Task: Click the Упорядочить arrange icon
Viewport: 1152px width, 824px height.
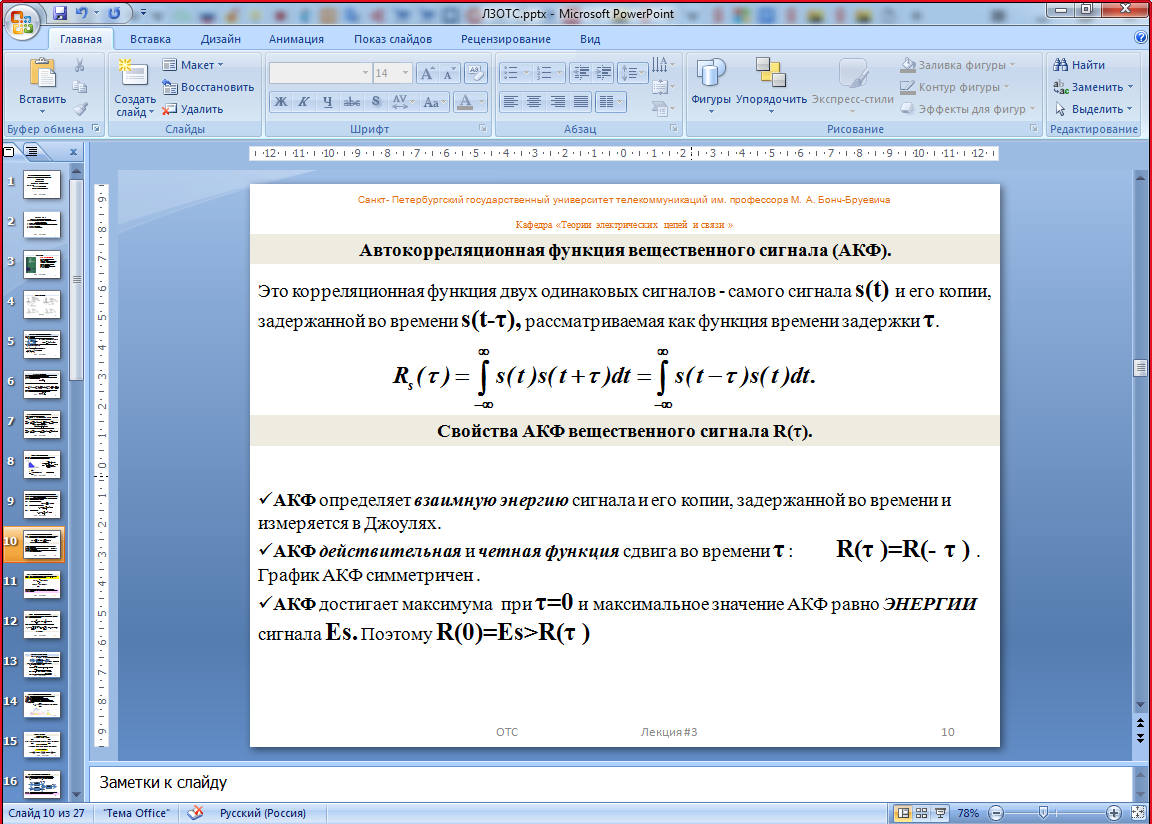Action: click(x=770, y=74)
